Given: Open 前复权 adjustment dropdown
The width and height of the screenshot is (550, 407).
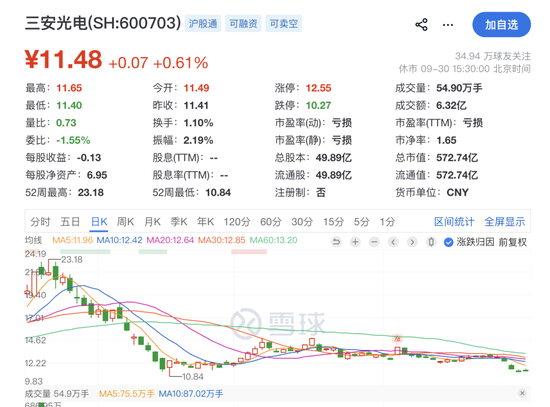Looking at the screenshot, I should [512, 242].
